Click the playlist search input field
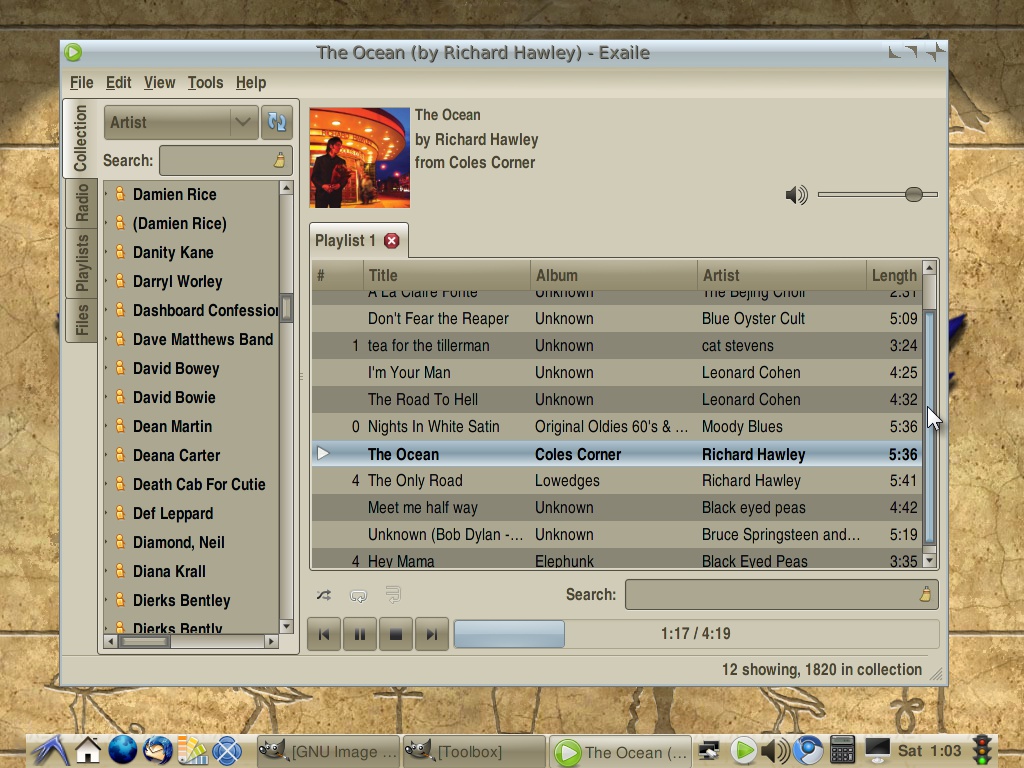This screenshot has height=768, width=1024. 782,594
